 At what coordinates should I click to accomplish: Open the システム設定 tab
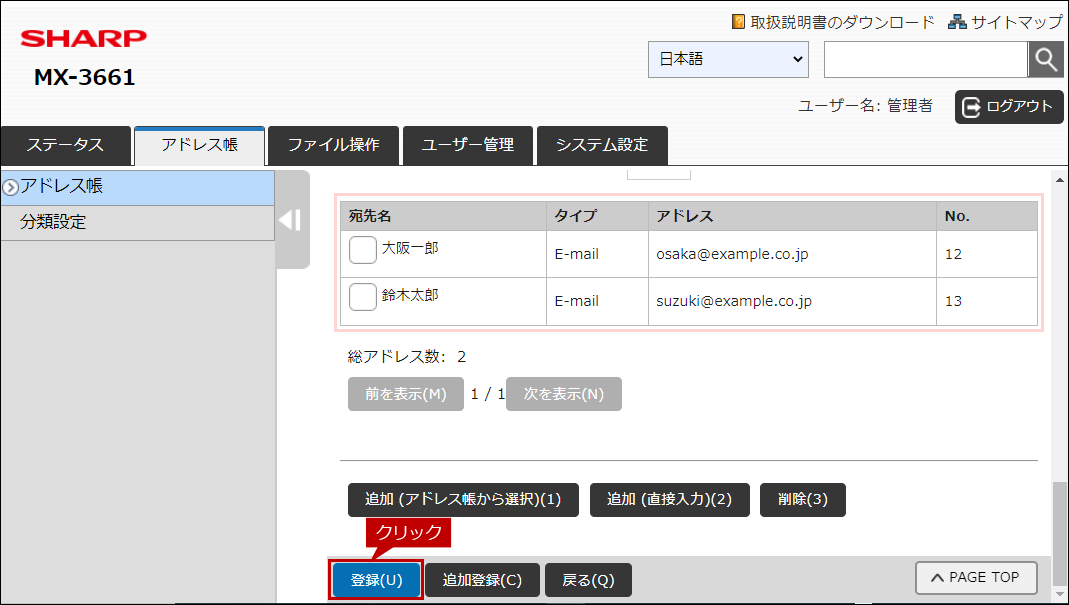(602, 145)
